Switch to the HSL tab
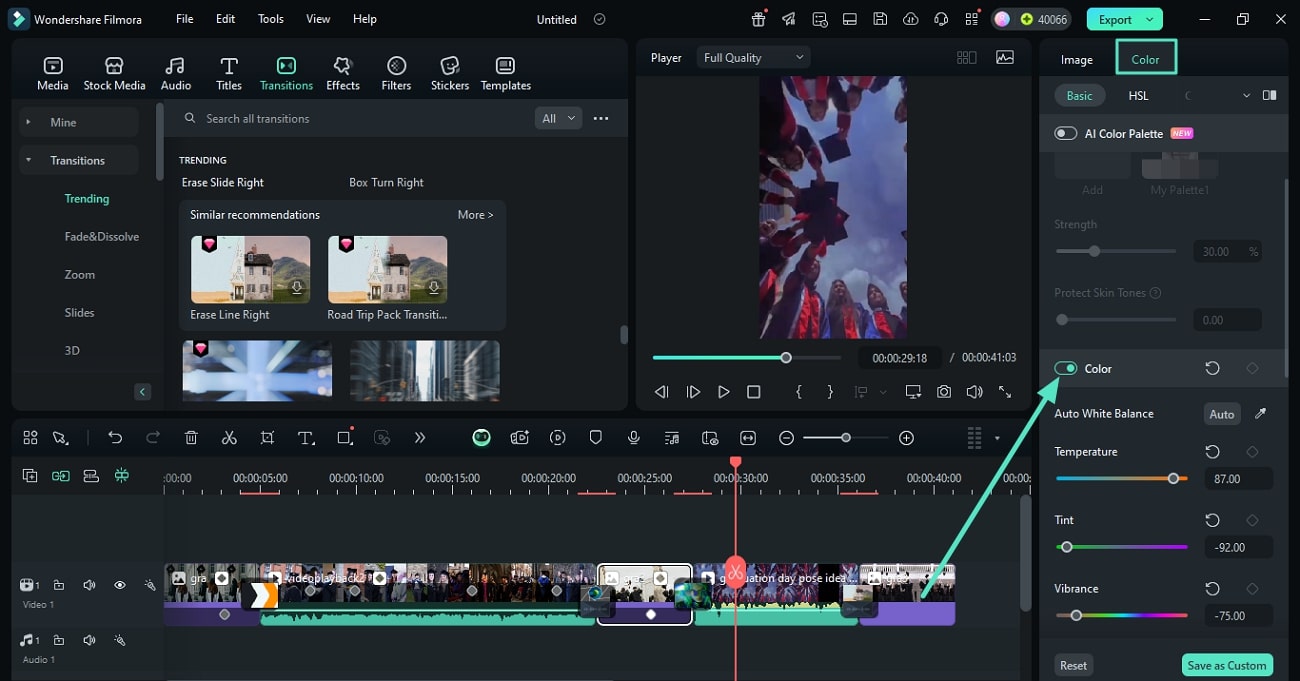Screen dimensions: 1300x681 1138,96
